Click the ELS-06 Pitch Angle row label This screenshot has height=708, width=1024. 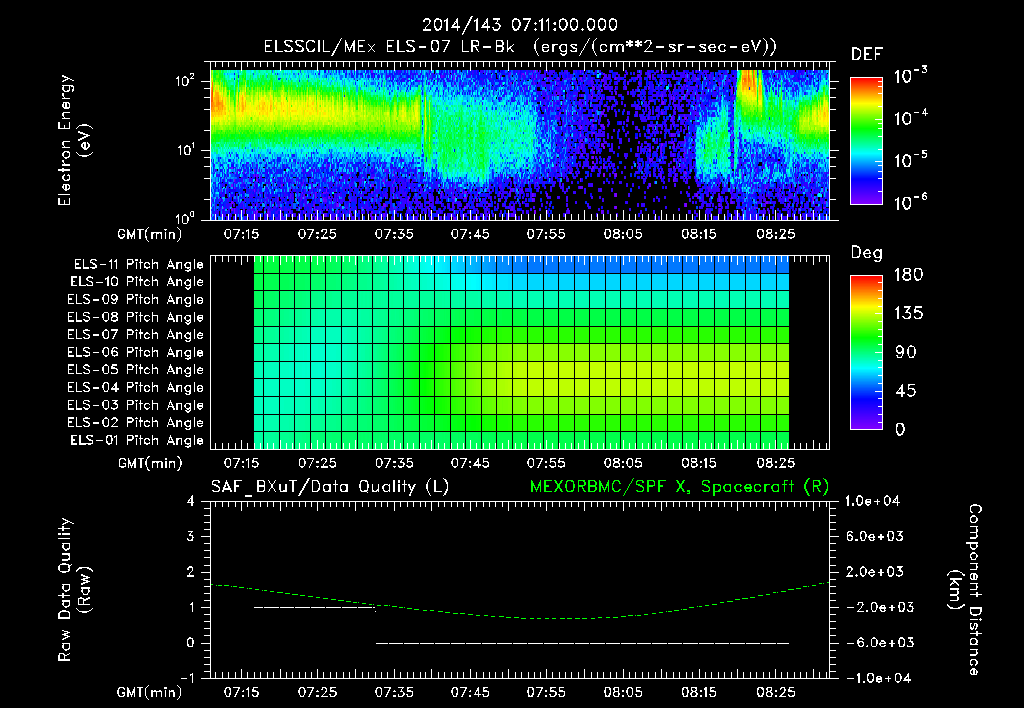[x=135, y=353]
